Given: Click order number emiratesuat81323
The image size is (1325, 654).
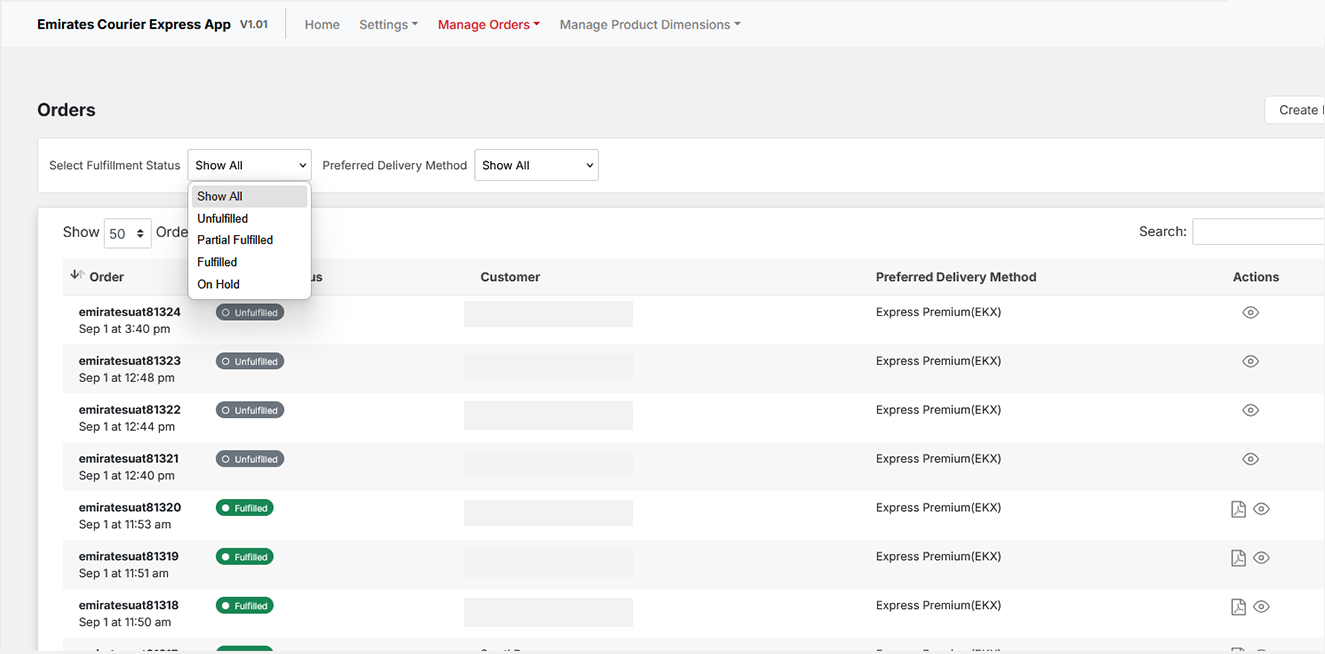Looking at the screenshot, I should (x=130, y=361).
